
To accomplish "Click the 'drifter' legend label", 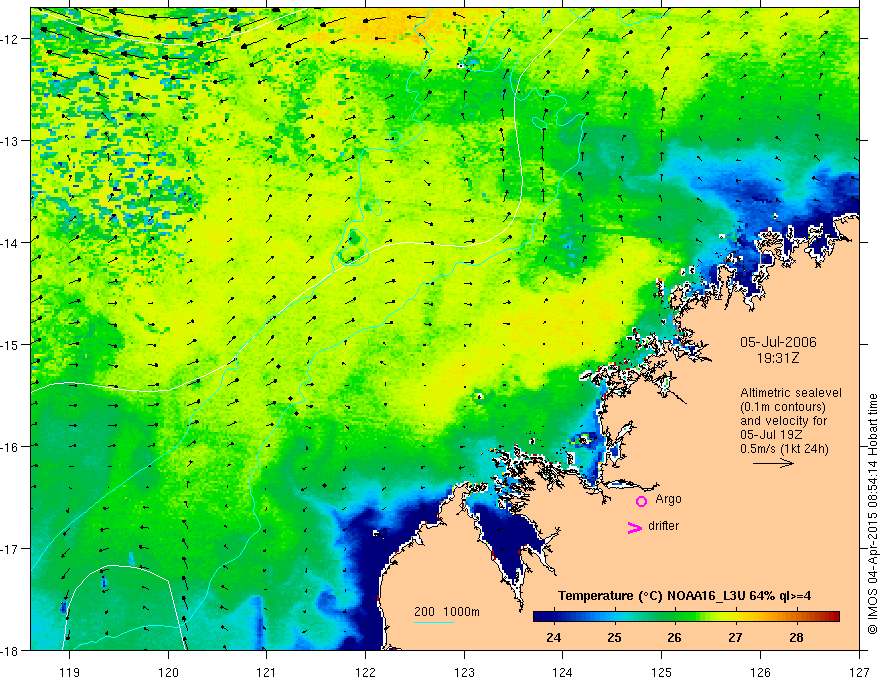I will pos(663,526).
